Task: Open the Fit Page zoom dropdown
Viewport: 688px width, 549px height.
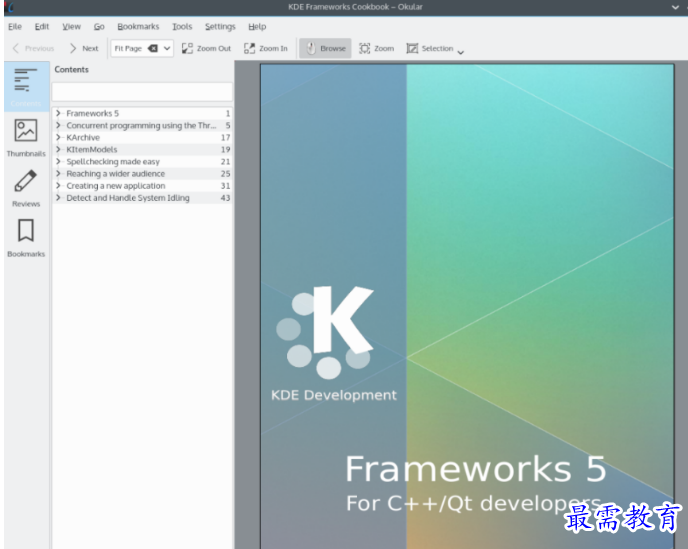Action: pyautogui.click(x=167, y=48)
